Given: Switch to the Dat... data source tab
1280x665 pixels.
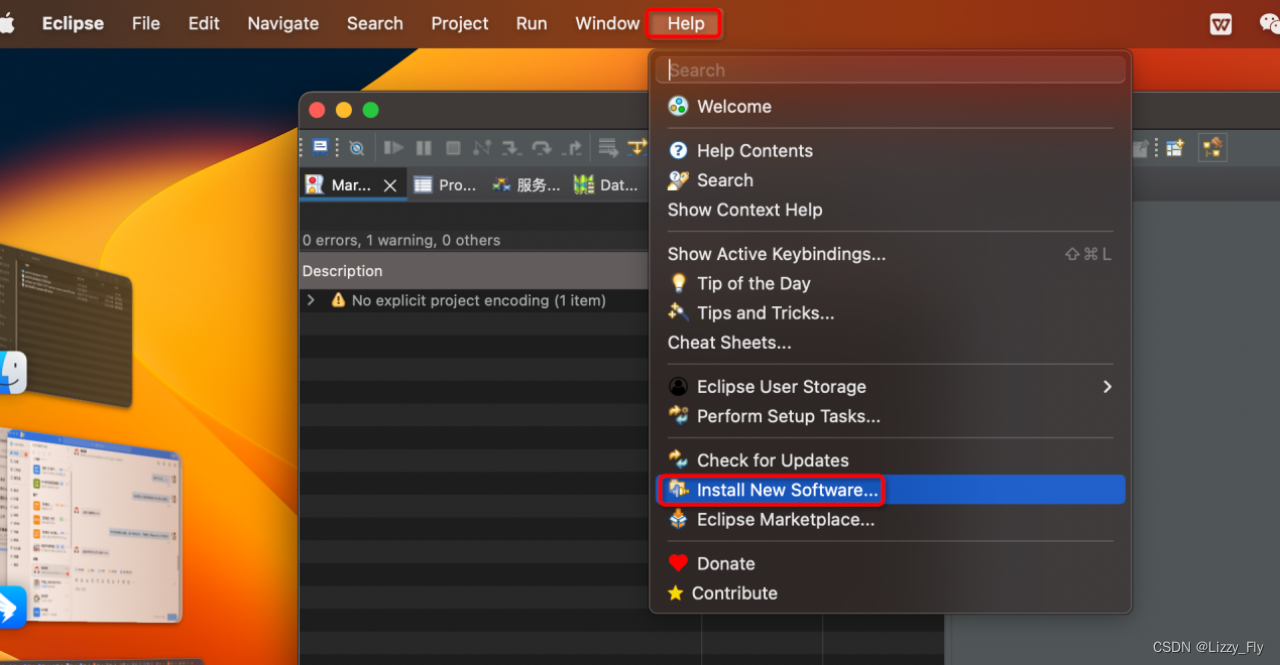Looking at the screenshot, I should (605, 185).
